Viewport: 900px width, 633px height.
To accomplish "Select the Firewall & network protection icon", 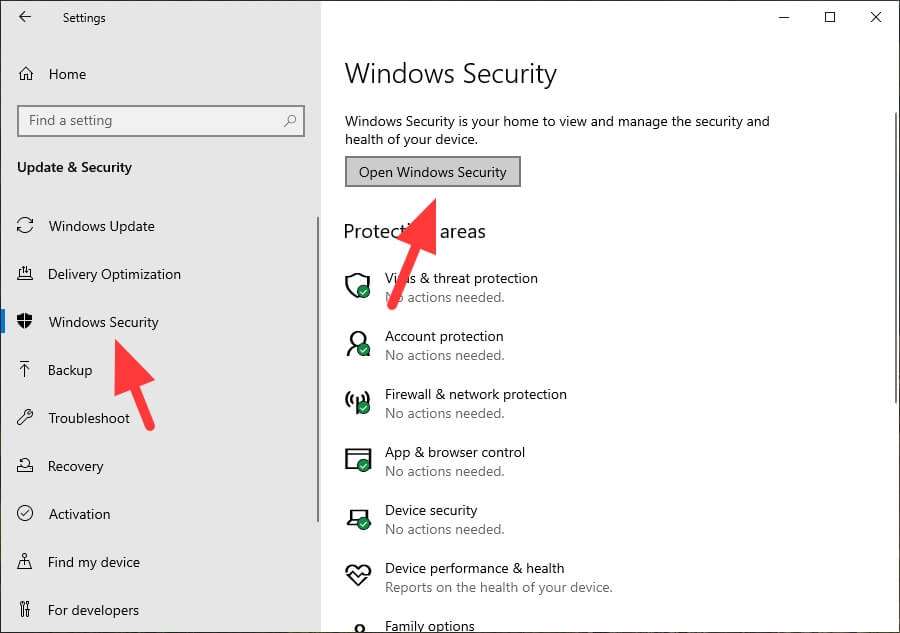I will click(357, 402).
